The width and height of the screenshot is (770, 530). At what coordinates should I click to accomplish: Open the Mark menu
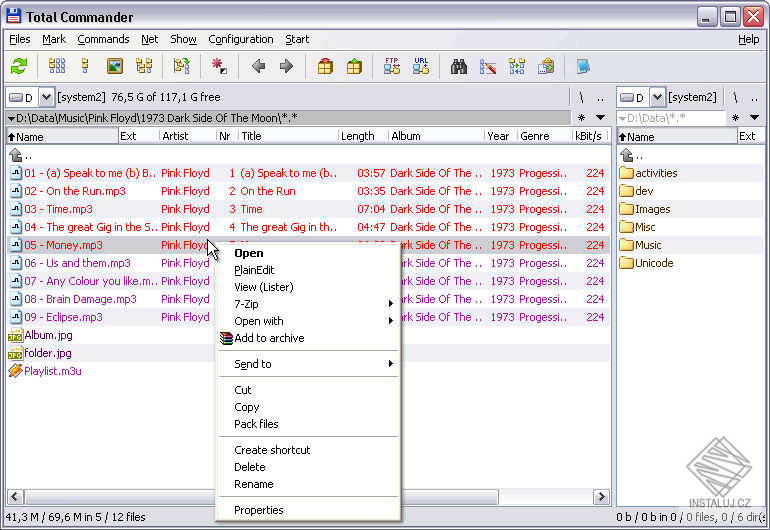54,39
